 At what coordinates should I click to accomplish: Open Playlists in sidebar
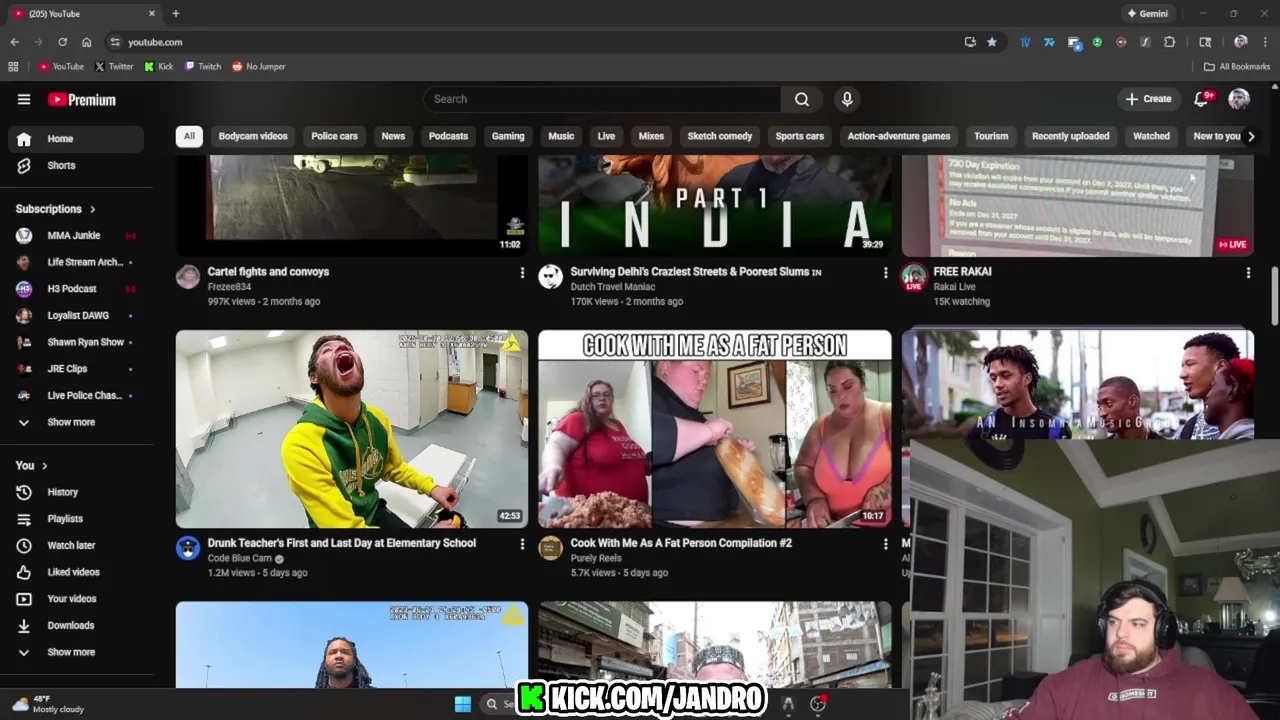point(76,519)
